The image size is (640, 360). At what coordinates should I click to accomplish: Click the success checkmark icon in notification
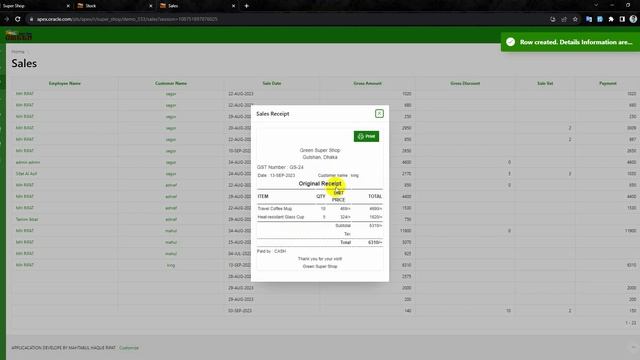tap(510, 42)
